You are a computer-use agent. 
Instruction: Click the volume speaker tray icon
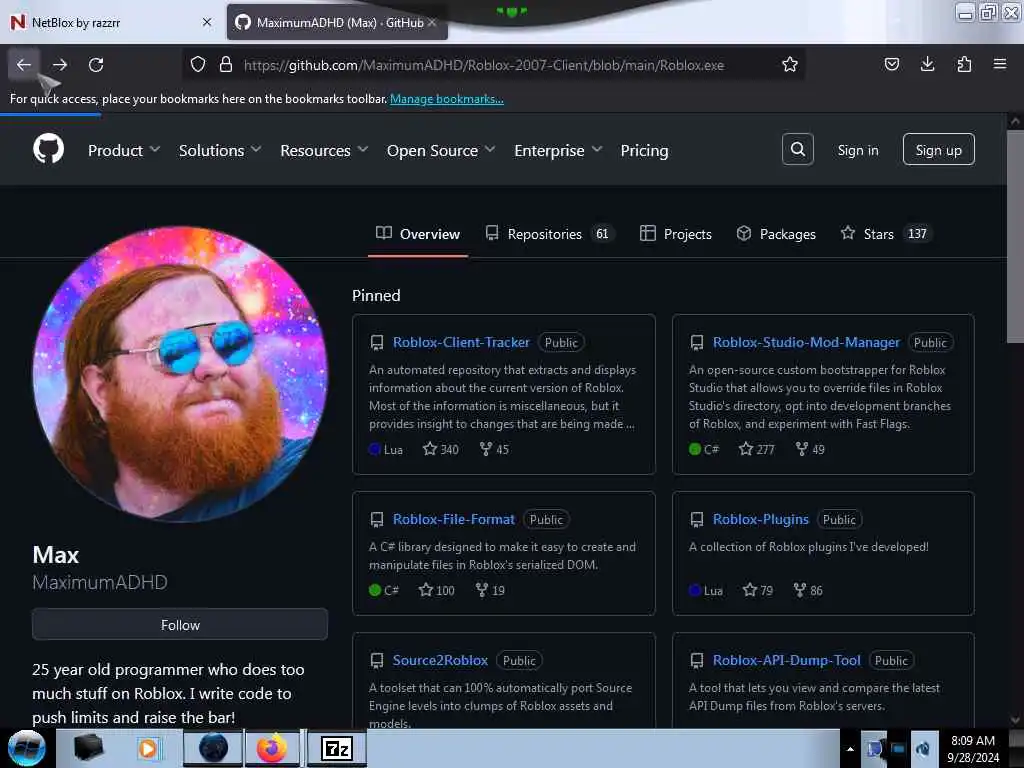pos(923,749)
